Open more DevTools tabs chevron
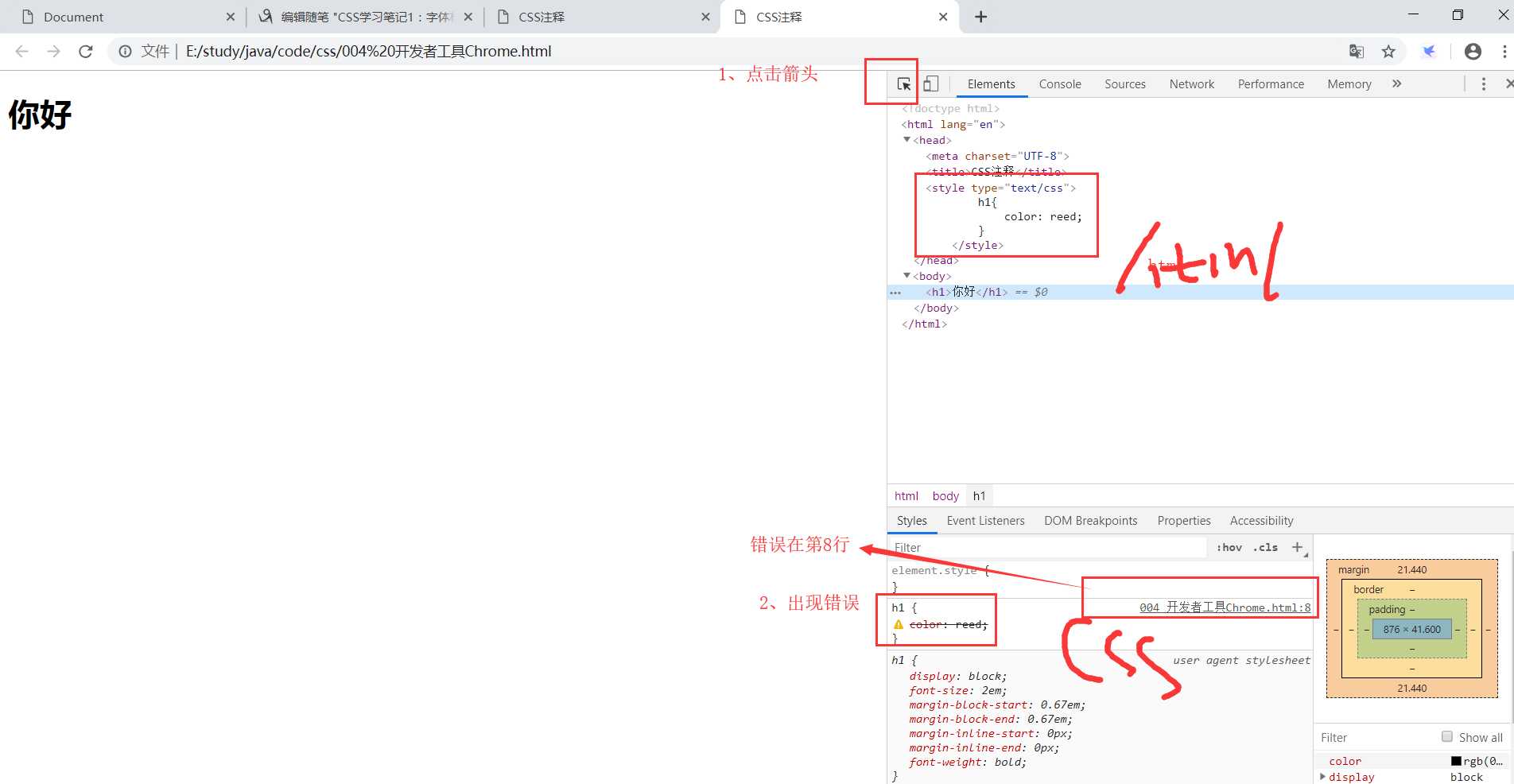Viewport: 1514px width, 784px height. coord(1397,83)
